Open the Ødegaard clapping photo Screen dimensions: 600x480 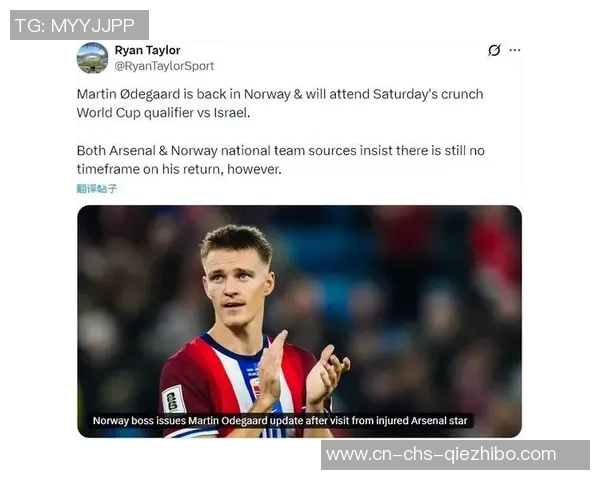[299, 322]
